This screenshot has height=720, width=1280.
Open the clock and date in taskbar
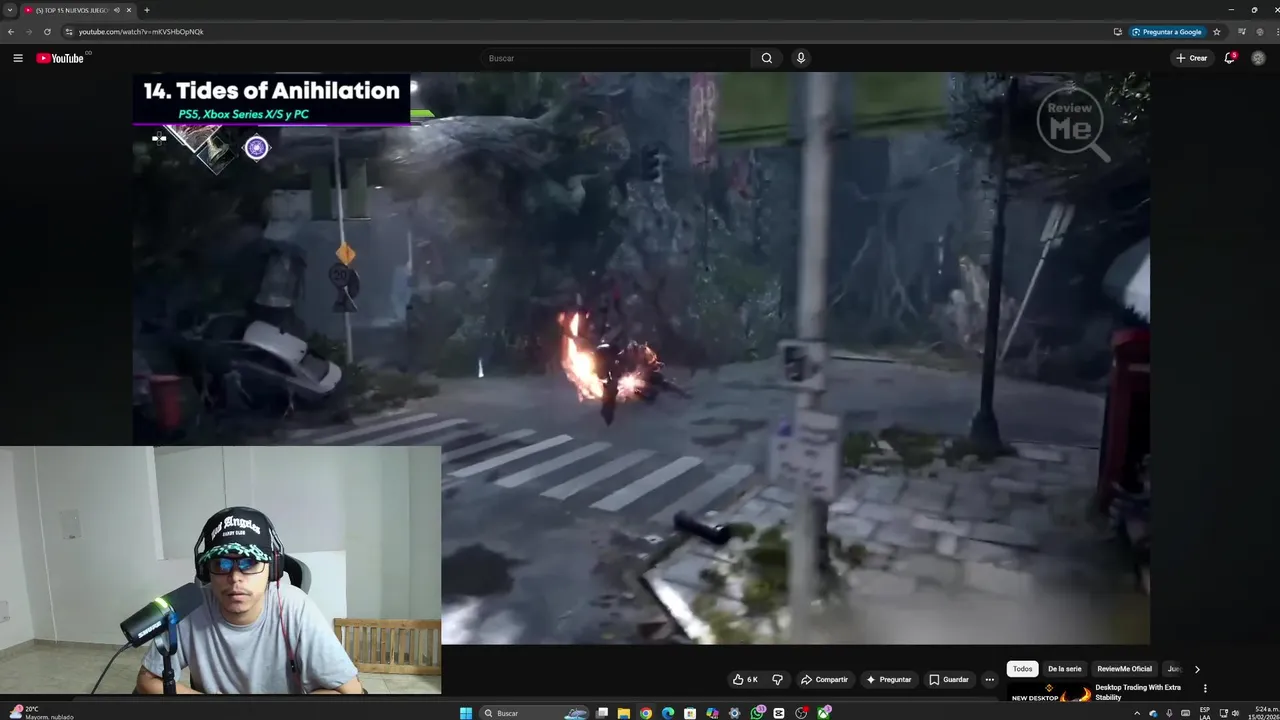pyautogui.click(x=1265, y=713)
